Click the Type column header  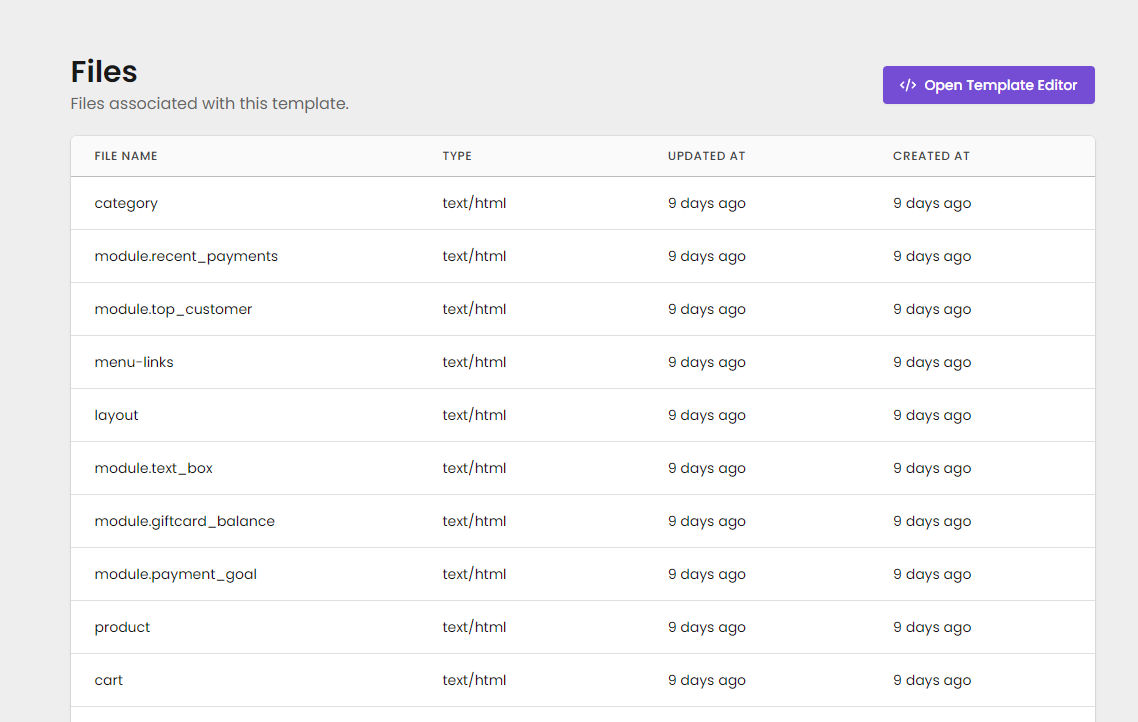pyautogui.click(x=457, y=156)
